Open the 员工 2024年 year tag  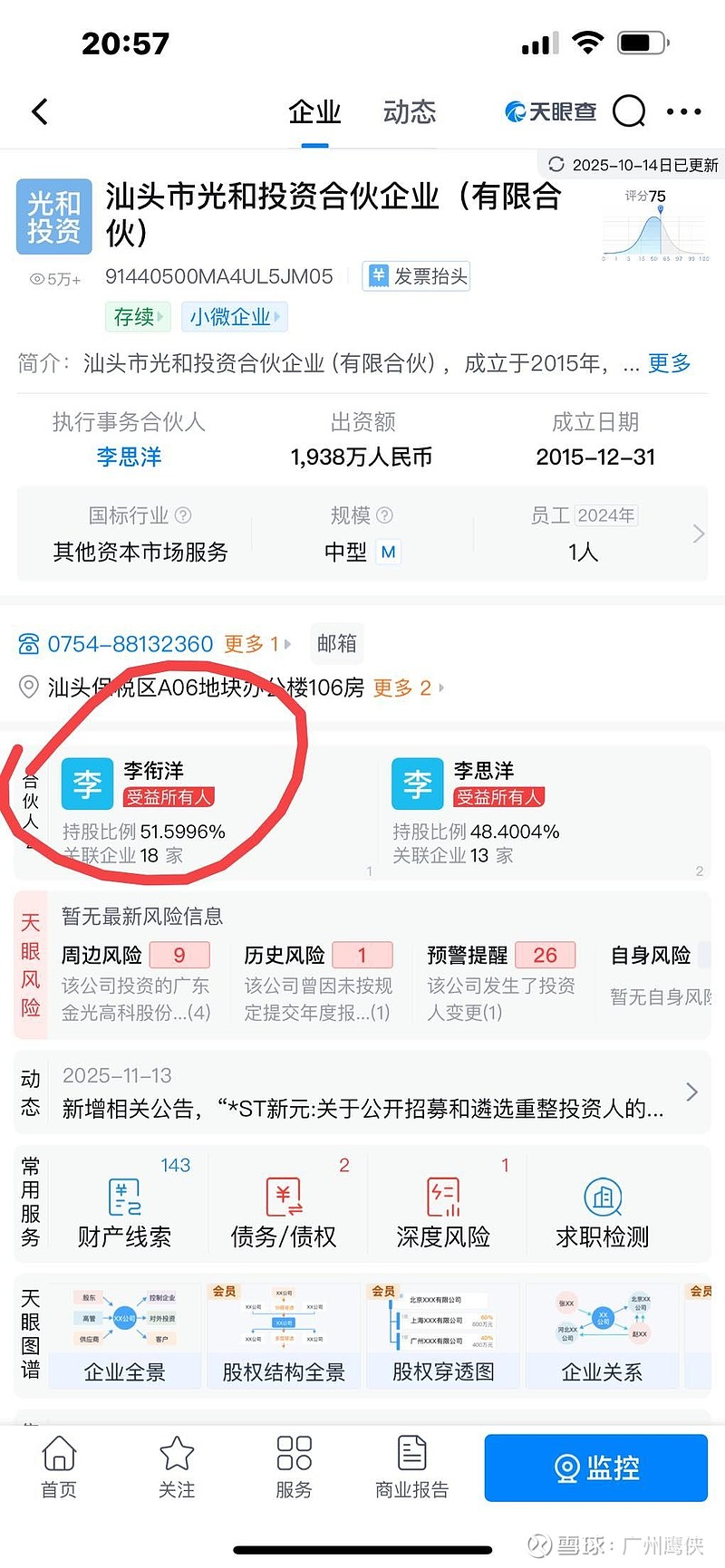(606, 515)
